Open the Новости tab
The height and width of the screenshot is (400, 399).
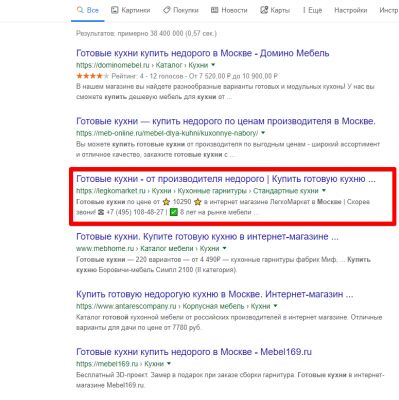coord(229,10)
